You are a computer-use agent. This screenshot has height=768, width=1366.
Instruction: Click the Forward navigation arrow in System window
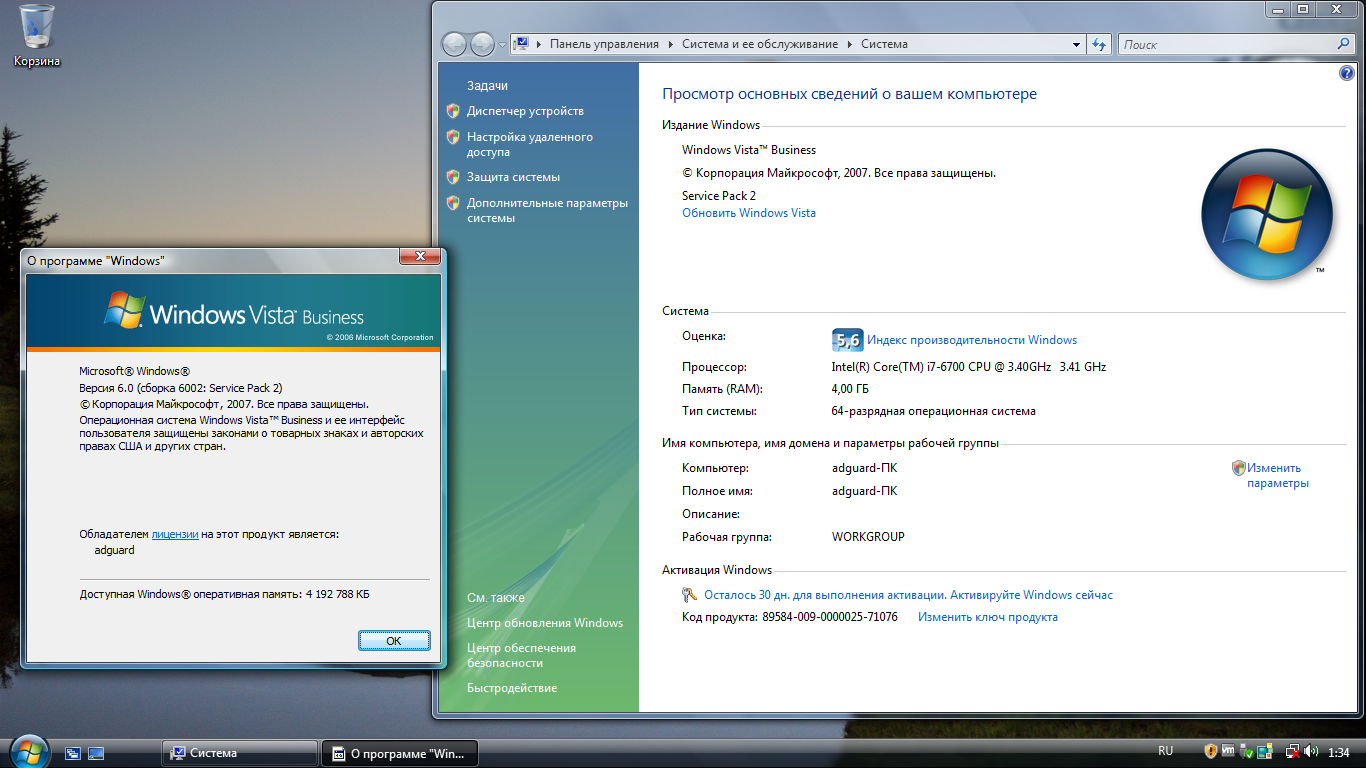pyautogui.click(x=483, y=44)
